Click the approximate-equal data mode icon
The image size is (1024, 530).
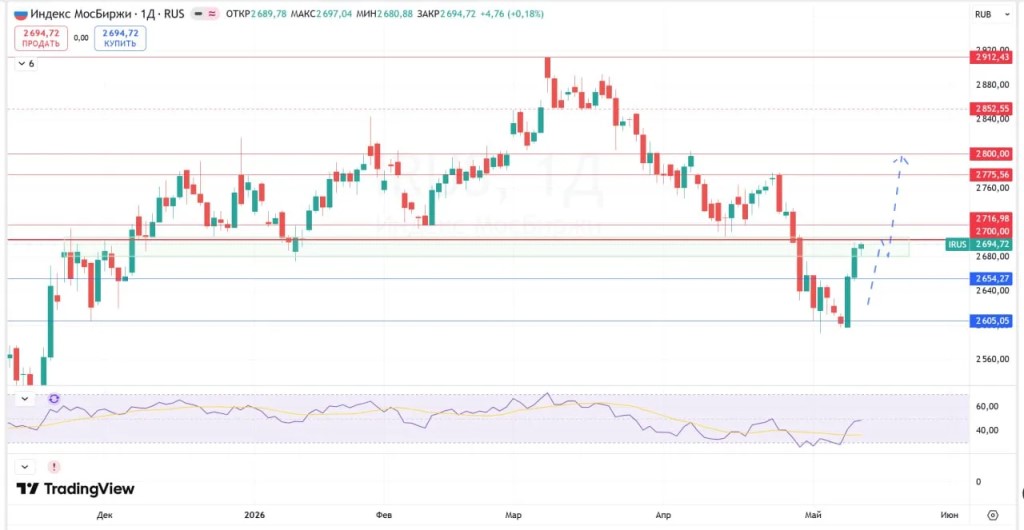point(212,14)
